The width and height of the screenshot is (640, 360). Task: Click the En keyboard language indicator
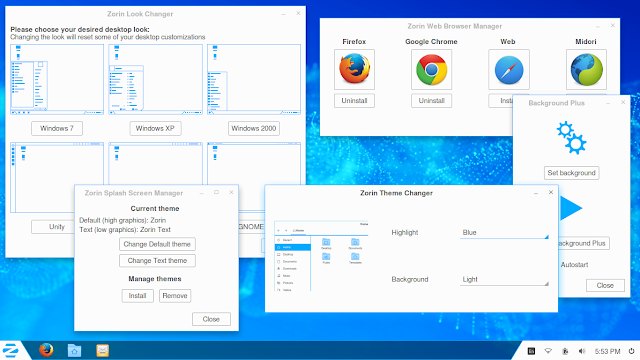tap(531, 351)
